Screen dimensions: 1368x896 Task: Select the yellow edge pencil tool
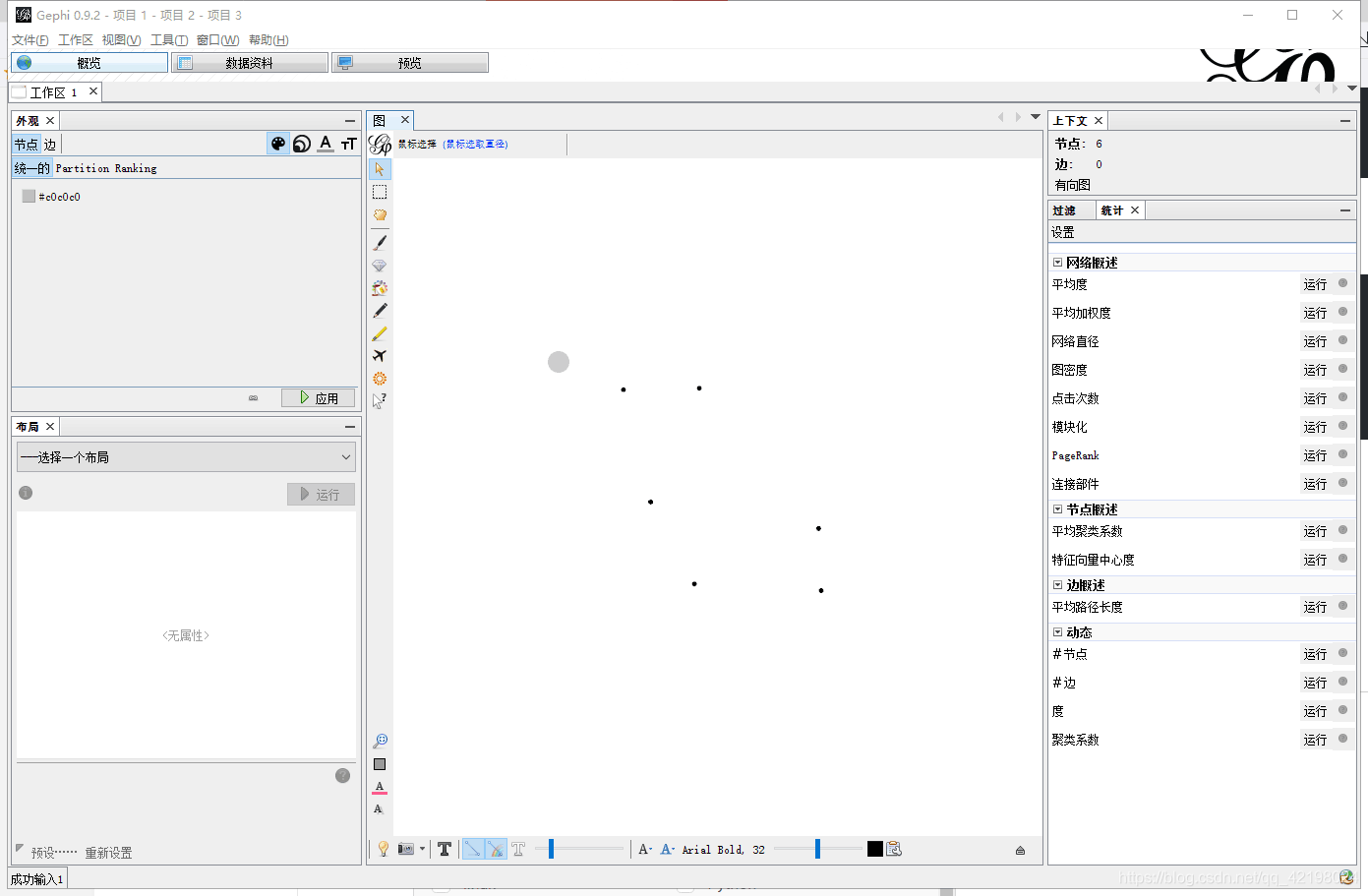pyautogui.click(x=380, y=333)
